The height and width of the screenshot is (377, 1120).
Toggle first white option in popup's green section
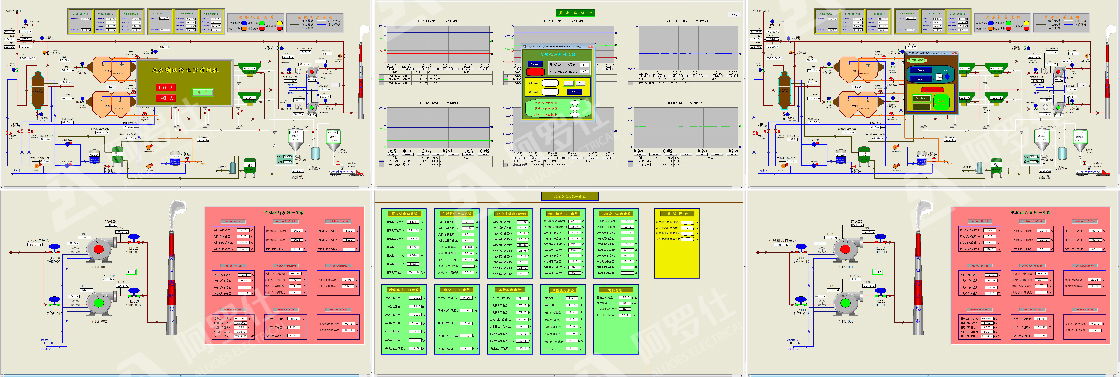575,103
